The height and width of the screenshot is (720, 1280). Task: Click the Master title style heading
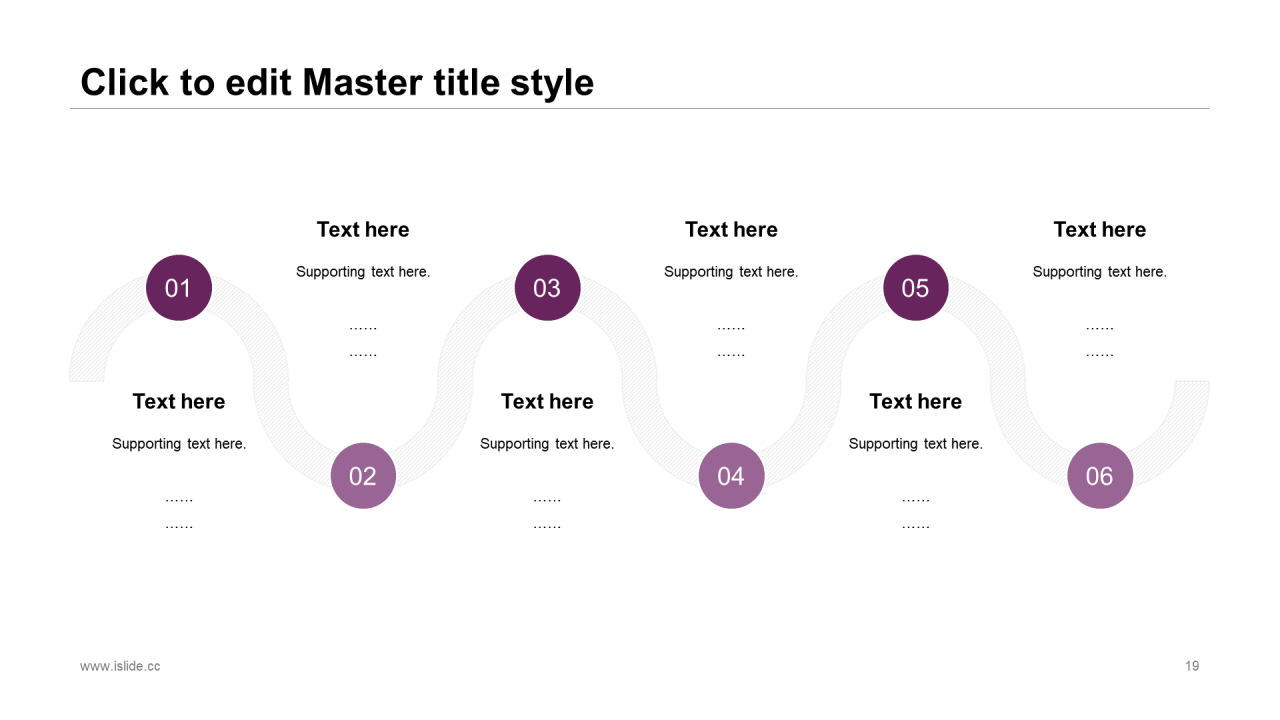(337, 82)
